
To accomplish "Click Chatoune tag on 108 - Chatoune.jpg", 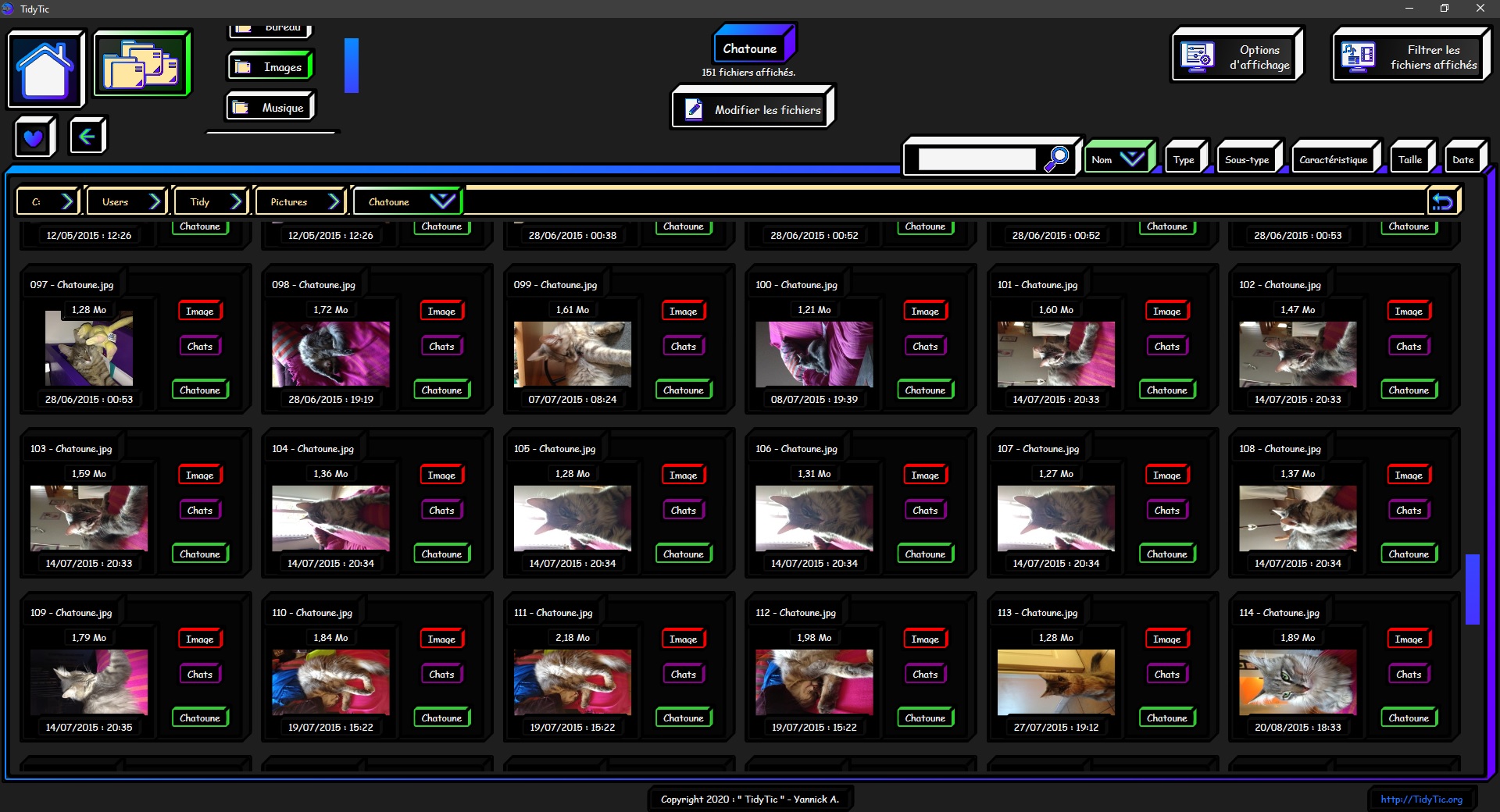I will pyautogui.click(x=1409, y=554).
